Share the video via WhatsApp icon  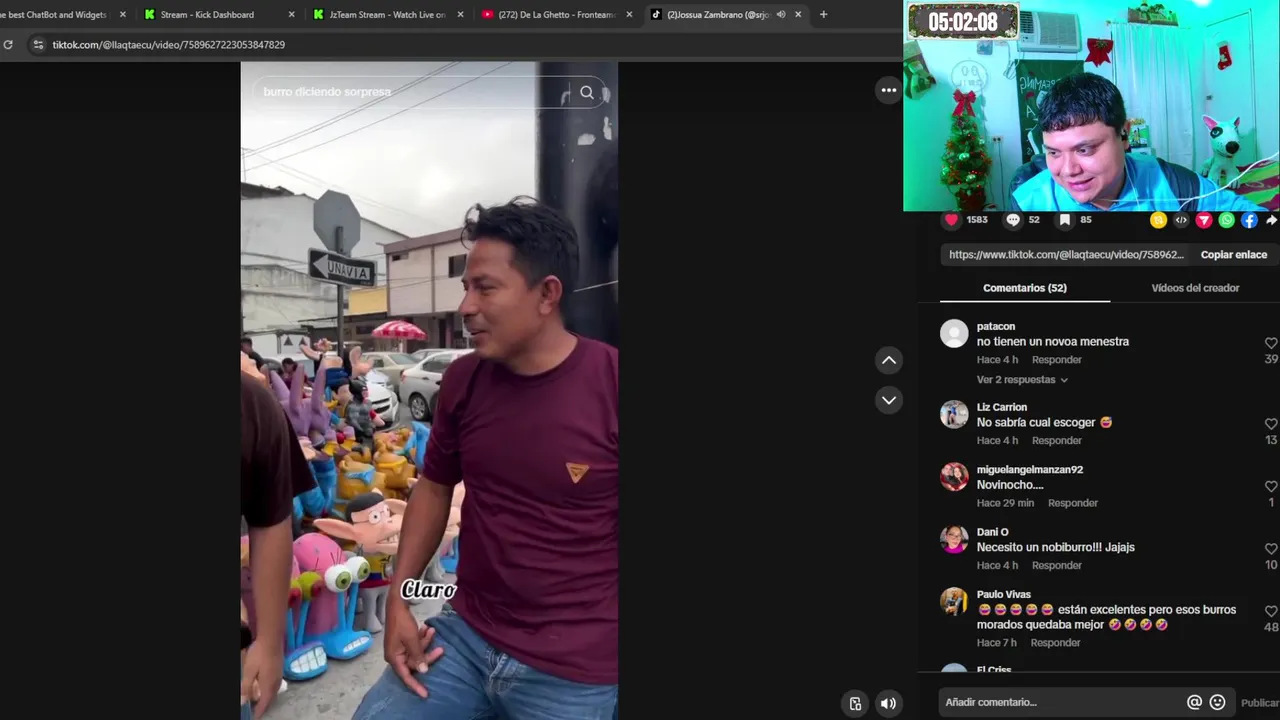[1227, 220]
